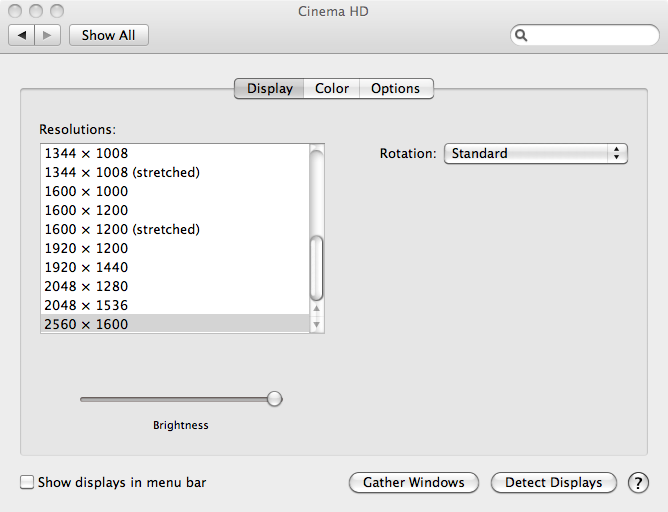Go forward with the right arrow button
Screen dimensions: 668x512
pos(47,35)
